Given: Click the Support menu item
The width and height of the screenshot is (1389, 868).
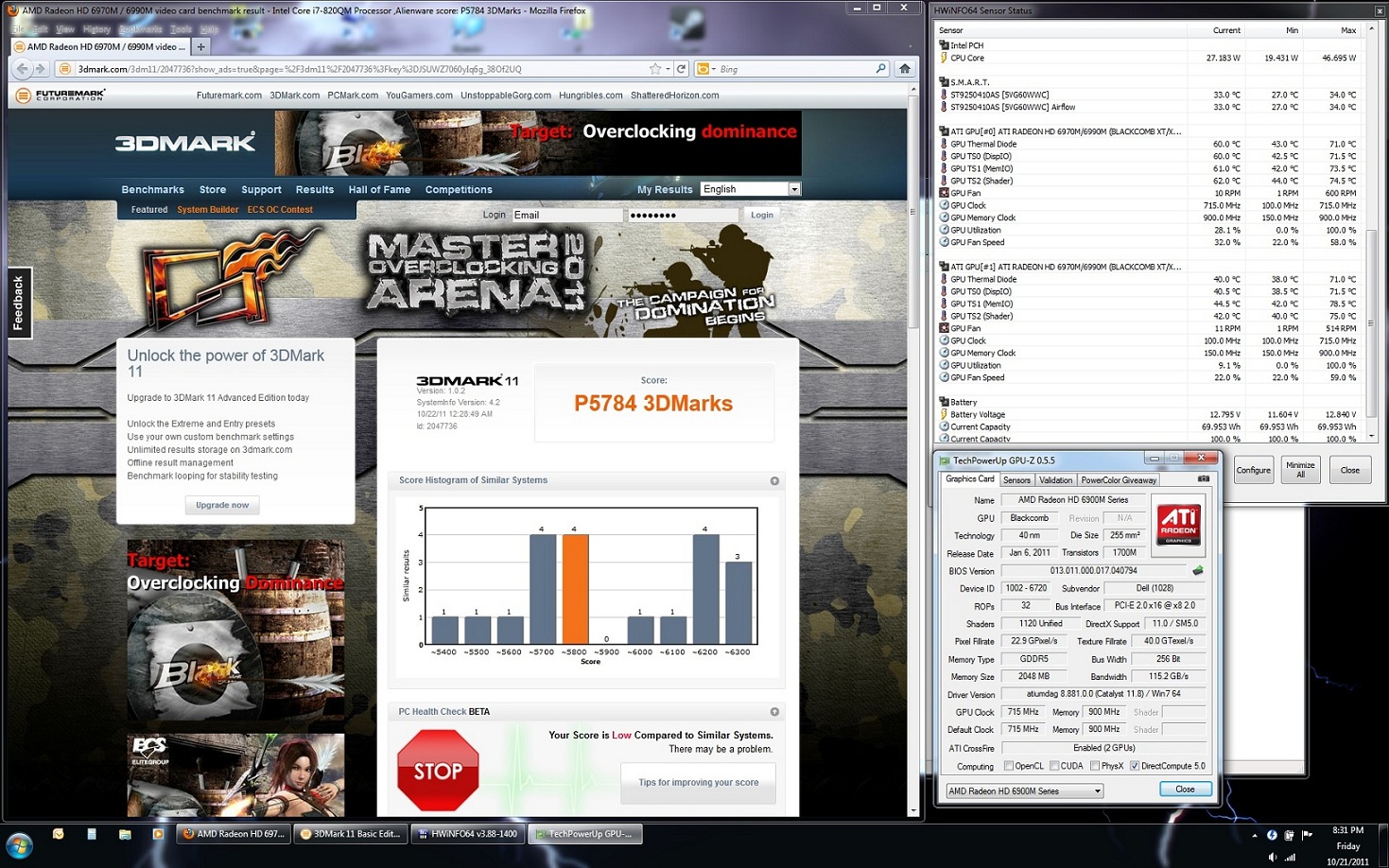Looking at the screenshot, I should 261,190.
